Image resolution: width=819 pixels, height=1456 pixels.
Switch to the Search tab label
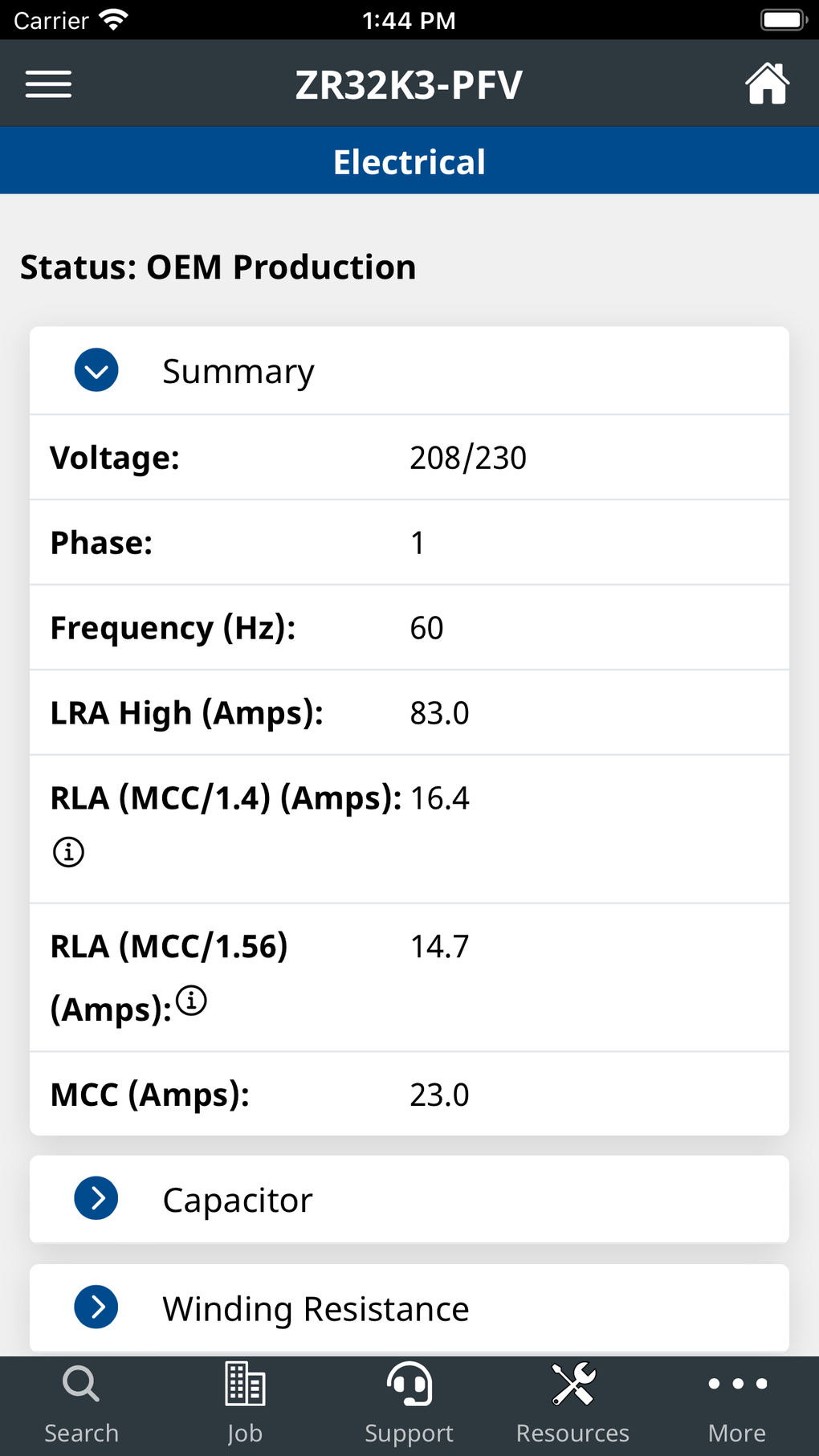[81, 1434]
